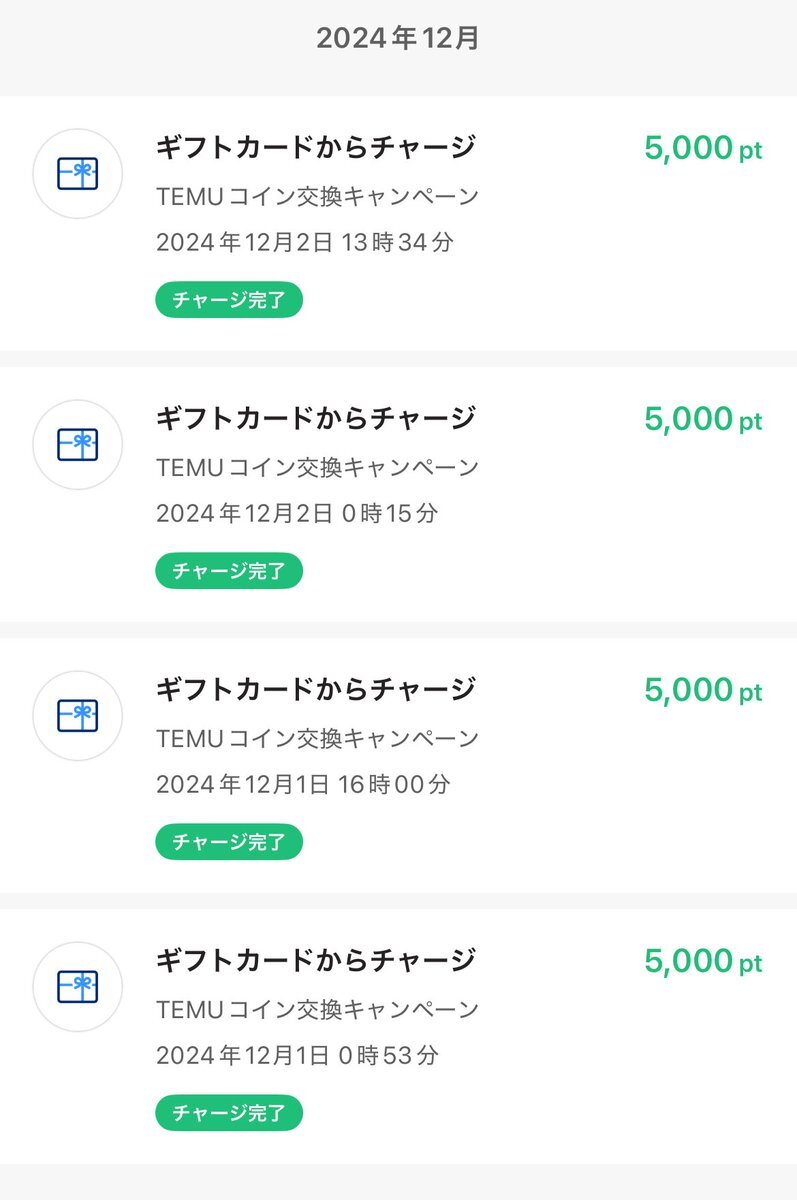Tap 5,000 pt amount on 13時34分 entry

[703, 148]
